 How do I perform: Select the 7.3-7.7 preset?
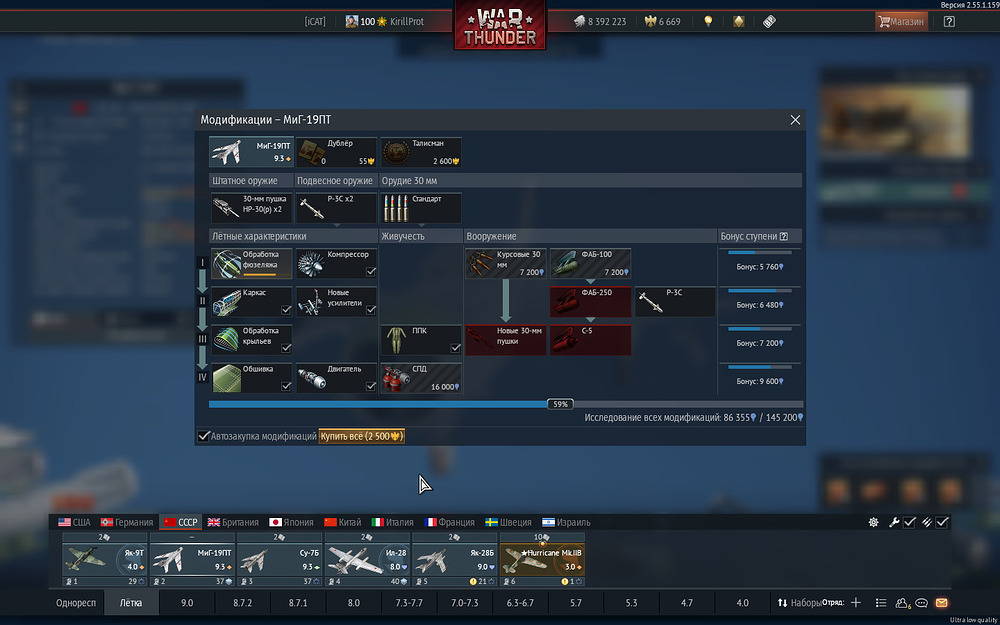(409, 603)
